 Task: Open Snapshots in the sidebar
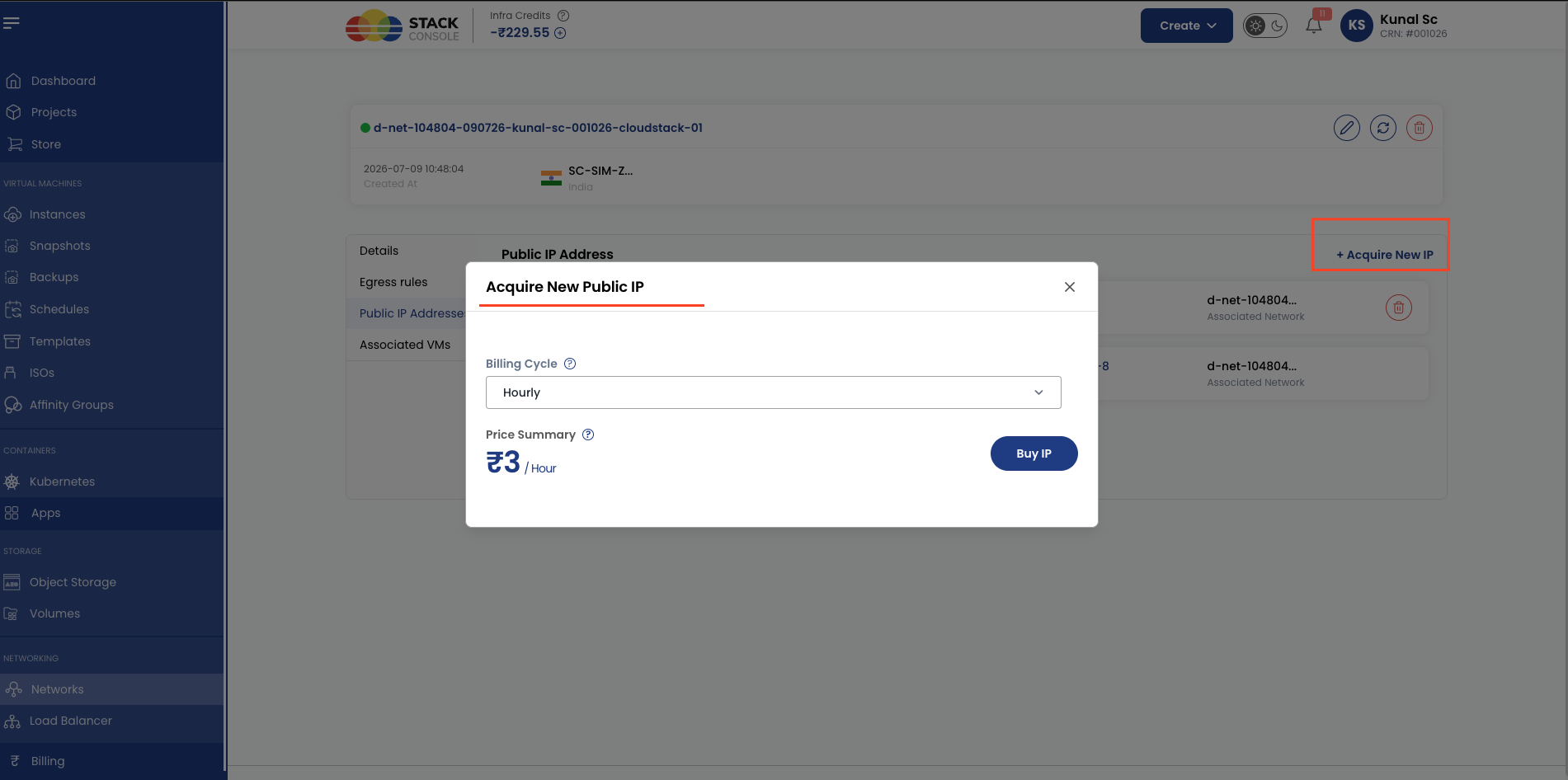[x=59, y=246]
